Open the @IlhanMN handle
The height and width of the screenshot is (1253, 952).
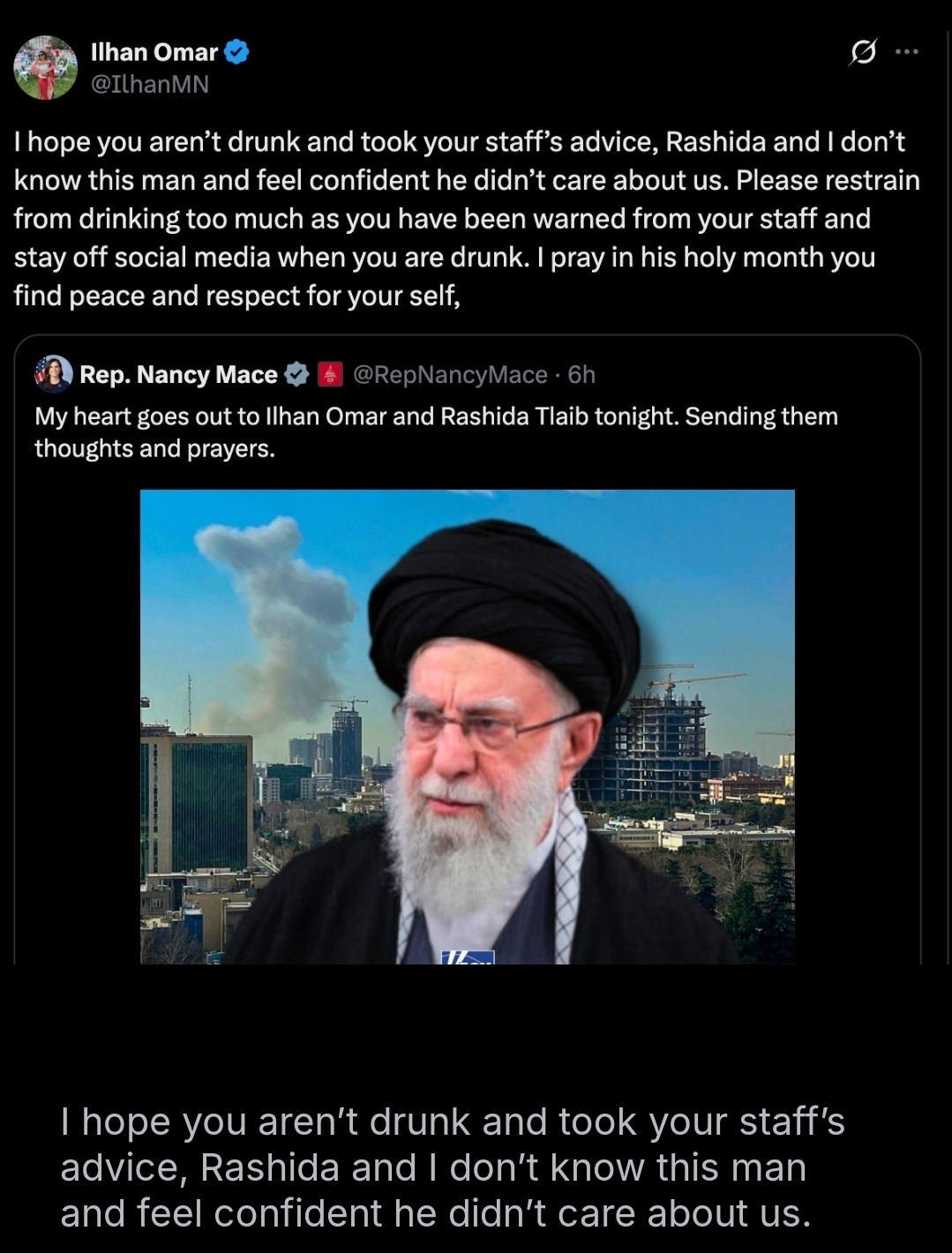point(150,84)
